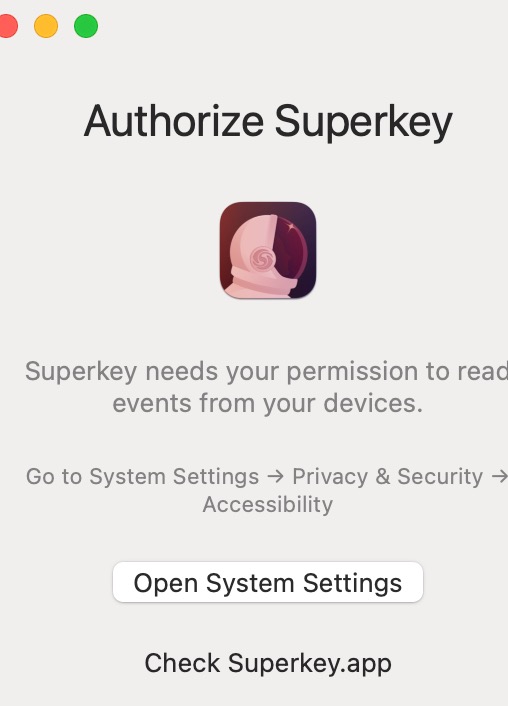
Task: Click the word Superkey in the heading
Action: point(363,122)
